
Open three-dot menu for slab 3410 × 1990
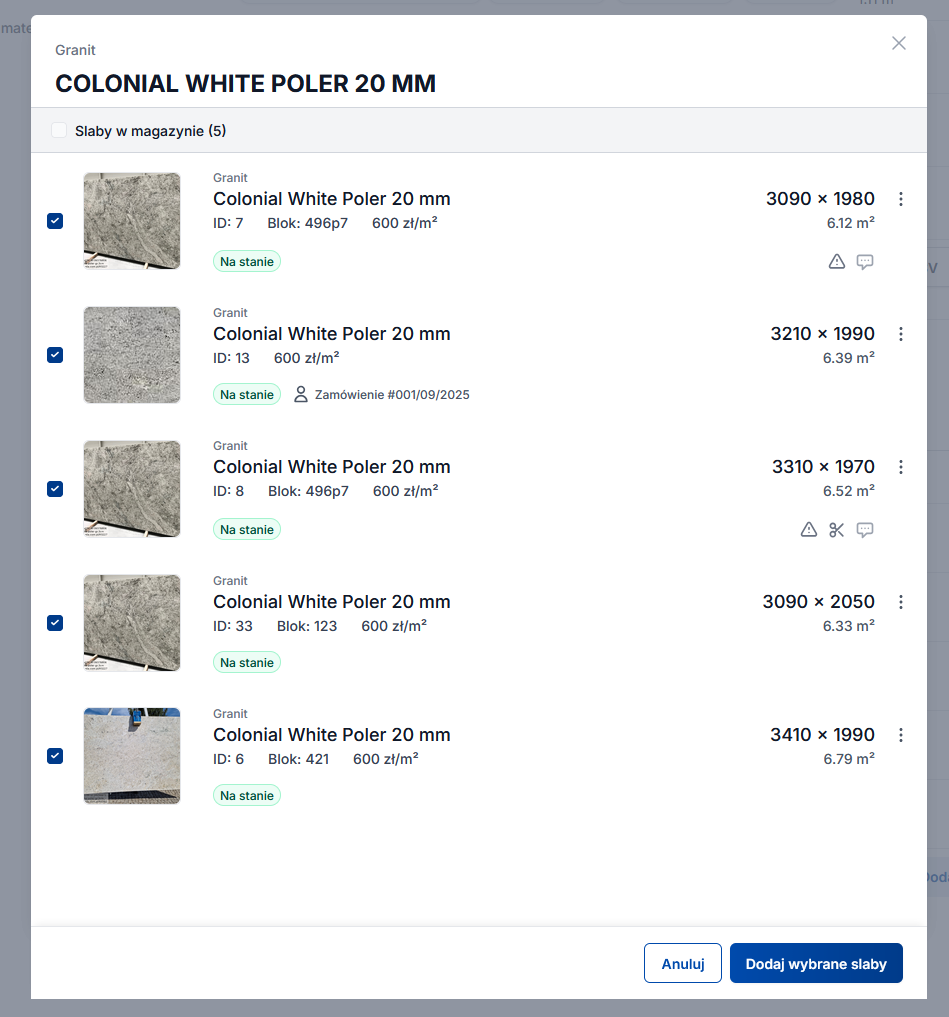pyautogui.click(x=901, y=735)
